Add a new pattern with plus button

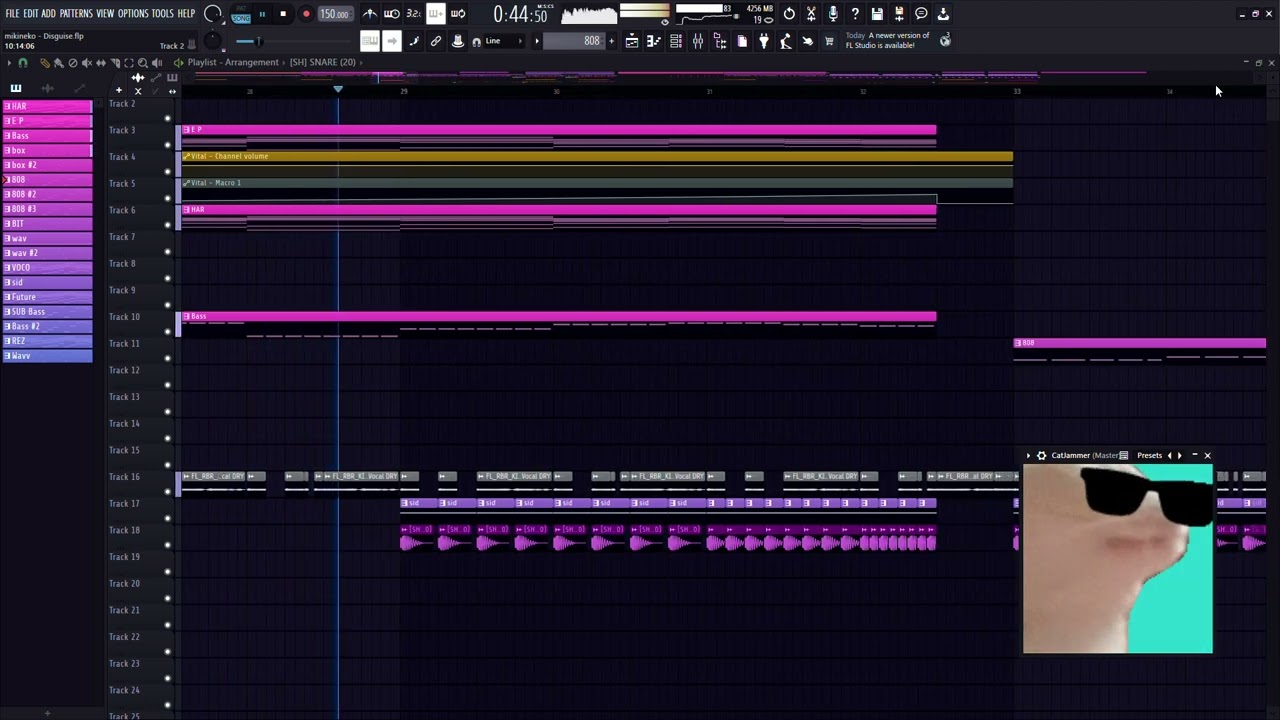click(612, 41)
